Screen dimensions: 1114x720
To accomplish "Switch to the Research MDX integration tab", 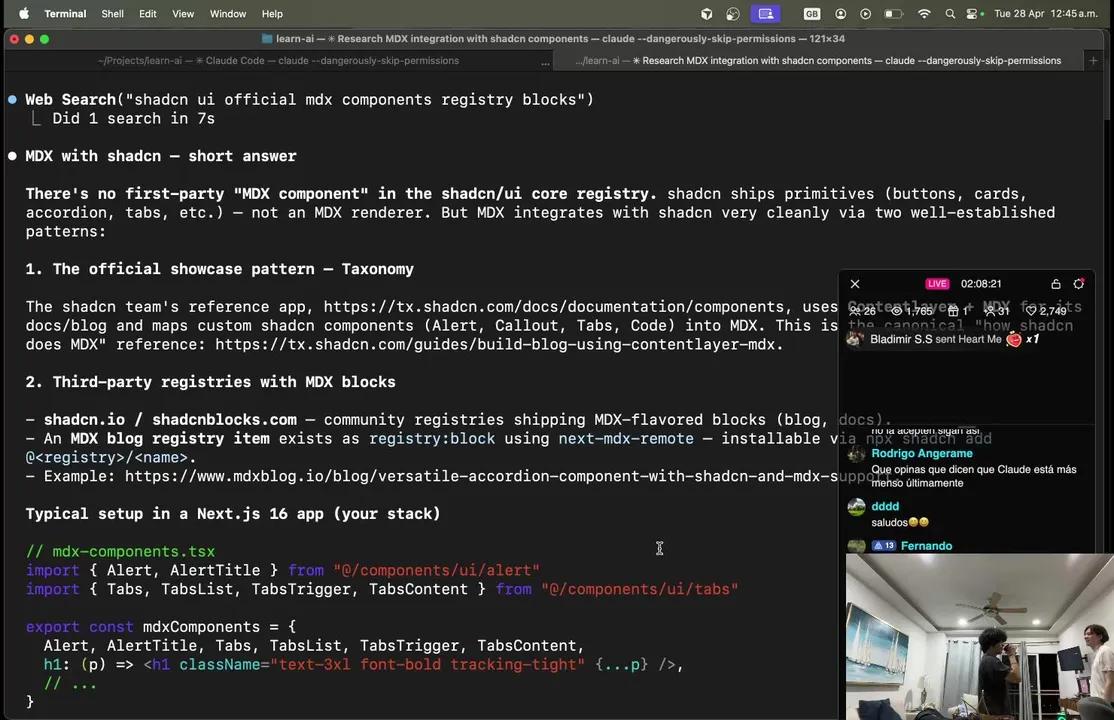I will (x=818, y=60).
